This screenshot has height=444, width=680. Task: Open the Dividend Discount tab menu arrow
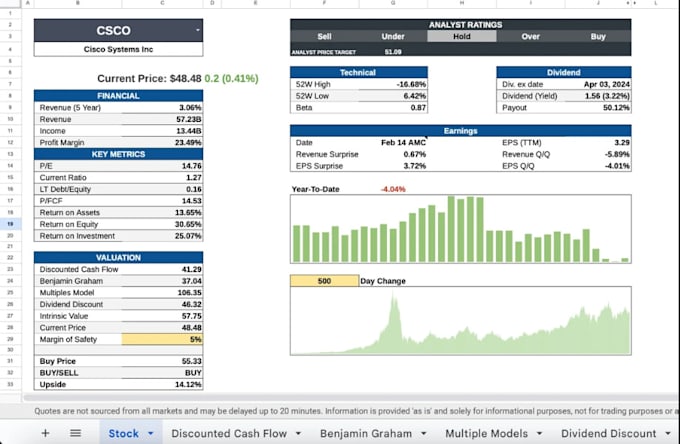click(x=668, y=433)
